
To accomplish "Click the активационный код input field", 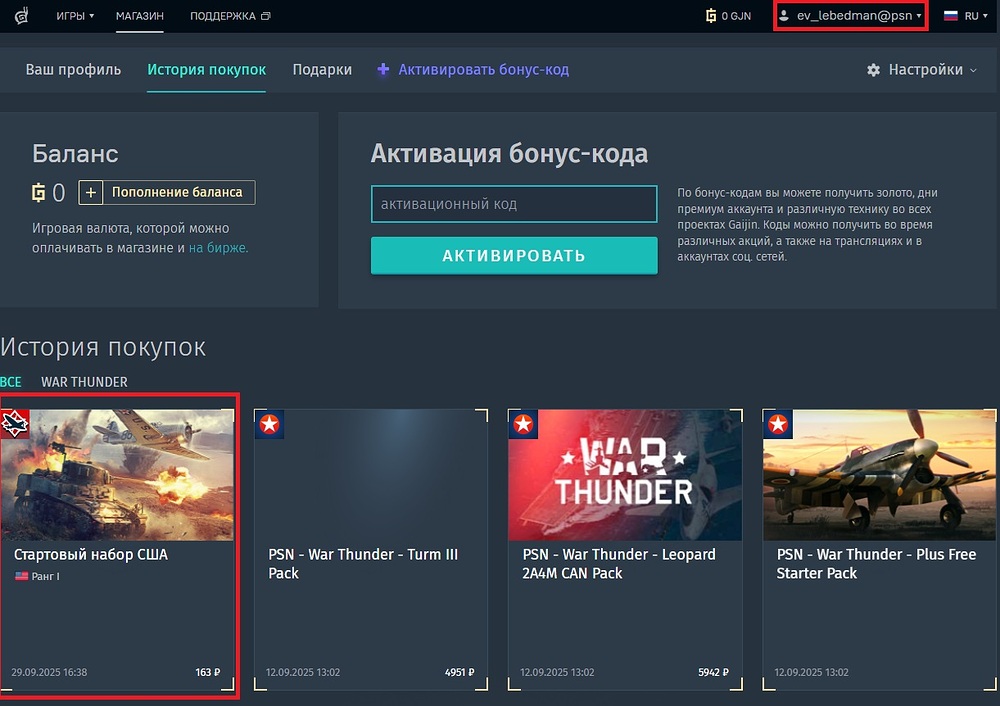I will coord(513,204).
